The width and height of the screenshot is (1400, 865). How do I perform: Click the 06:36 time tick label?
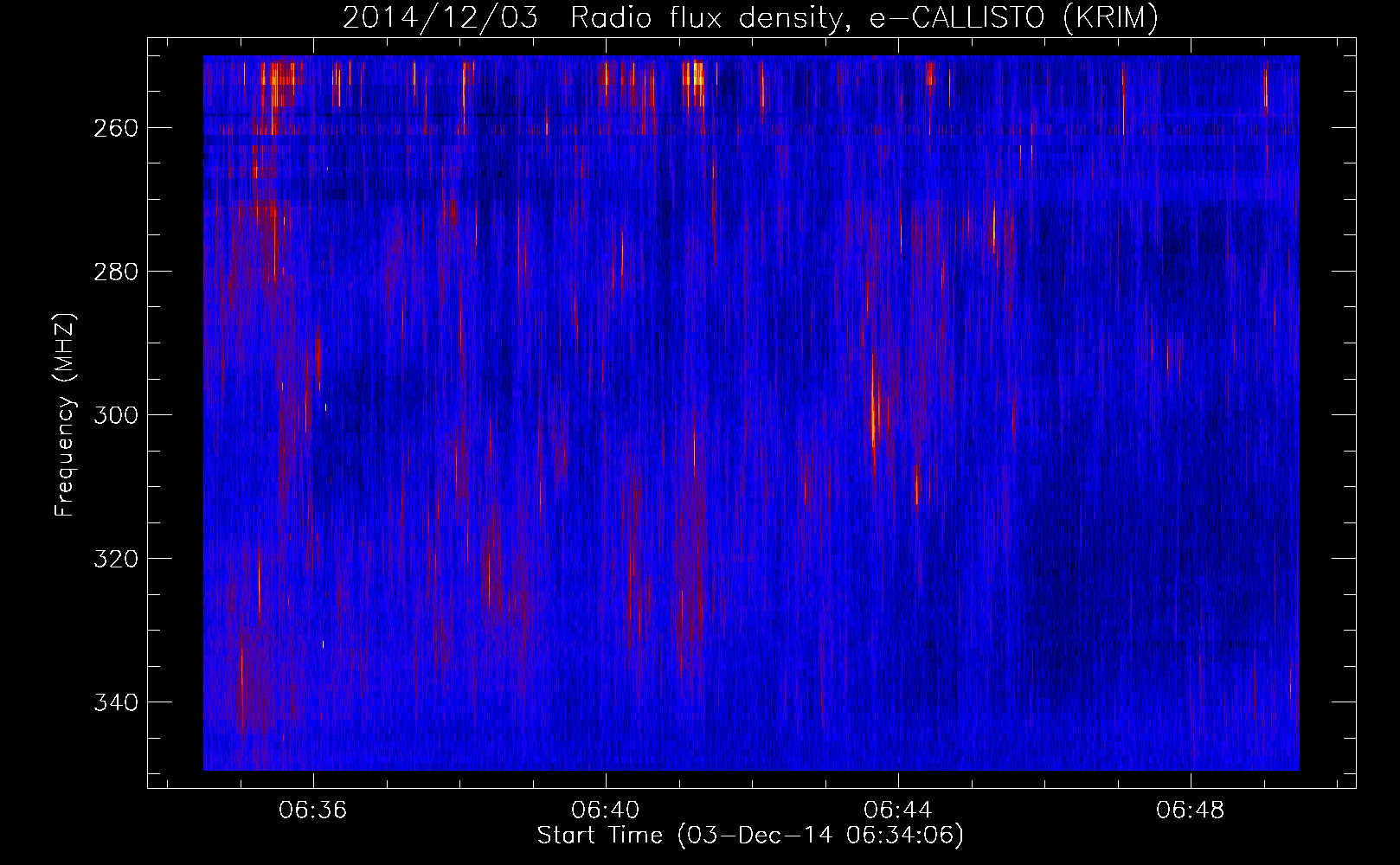point(312,810)
